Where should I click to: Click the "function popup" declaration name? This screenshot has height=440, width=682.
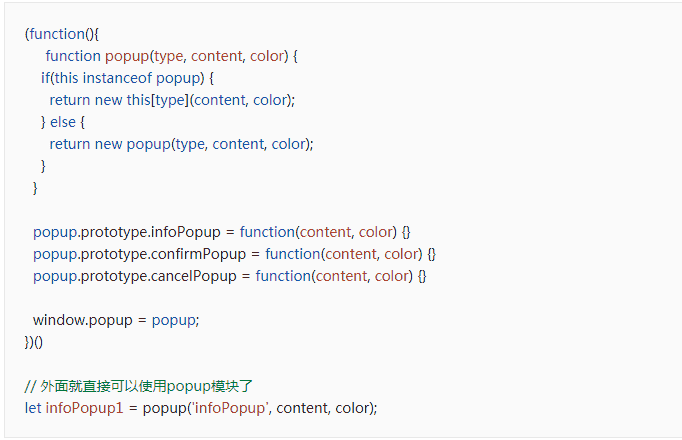(126, 55)
